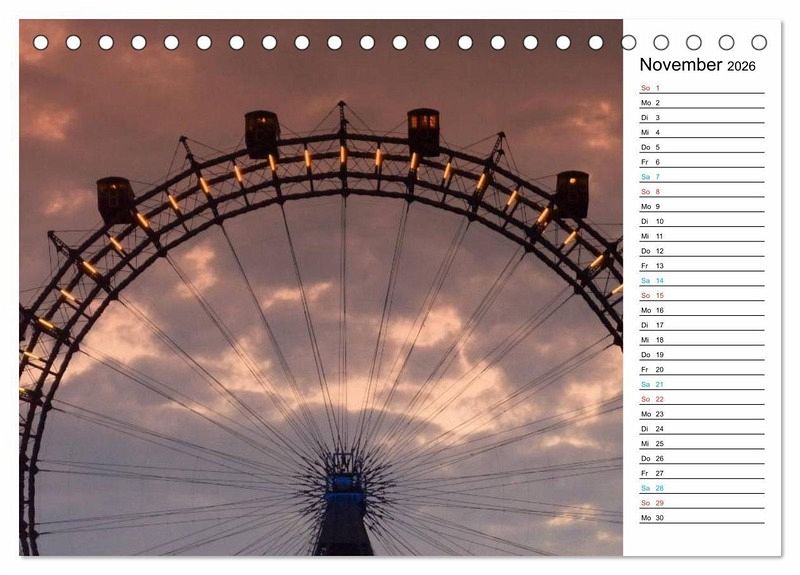Select the Friday 13 date row
This screenshot has width=800, height=575.
pos(701,266)
